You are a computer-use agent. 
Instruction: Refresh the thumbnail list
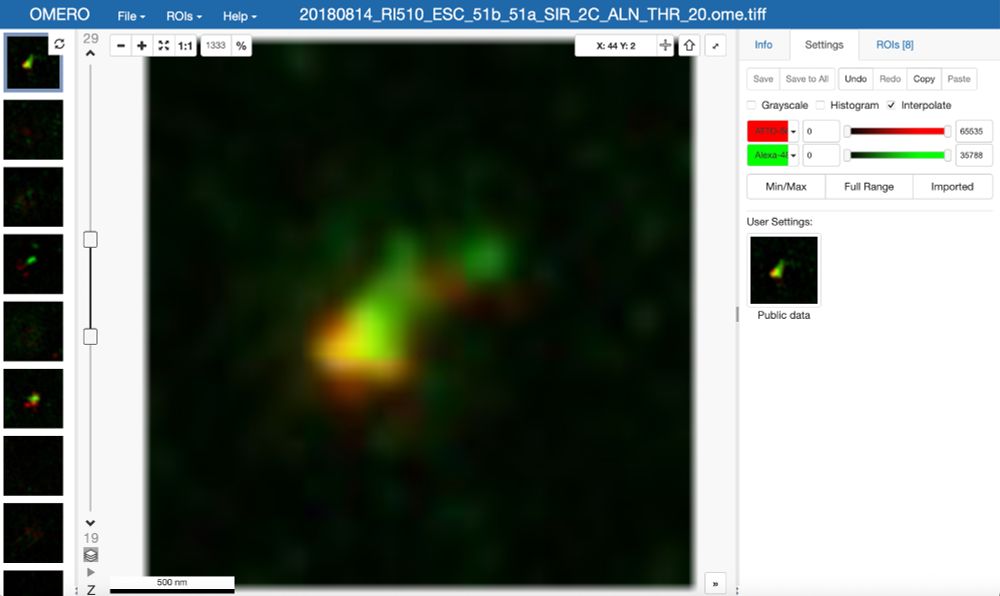click(59, 44)
